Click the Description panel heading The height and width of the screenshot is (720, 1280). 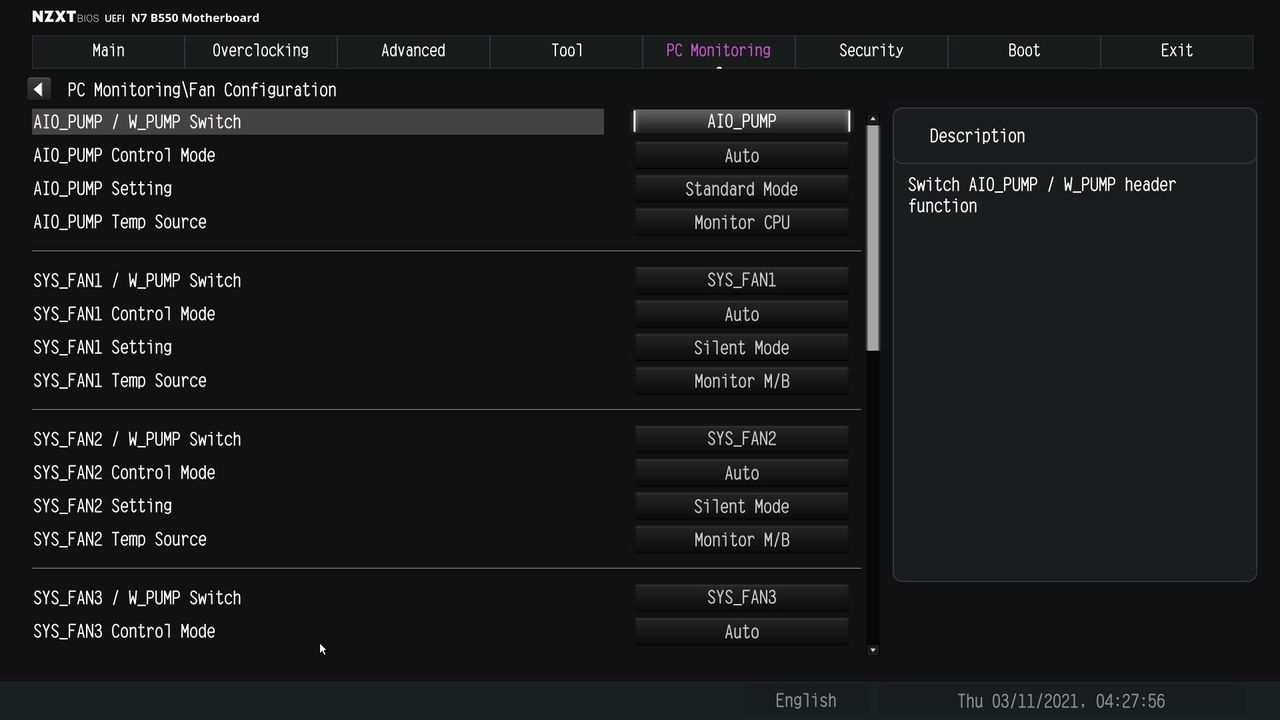point(977,136)
